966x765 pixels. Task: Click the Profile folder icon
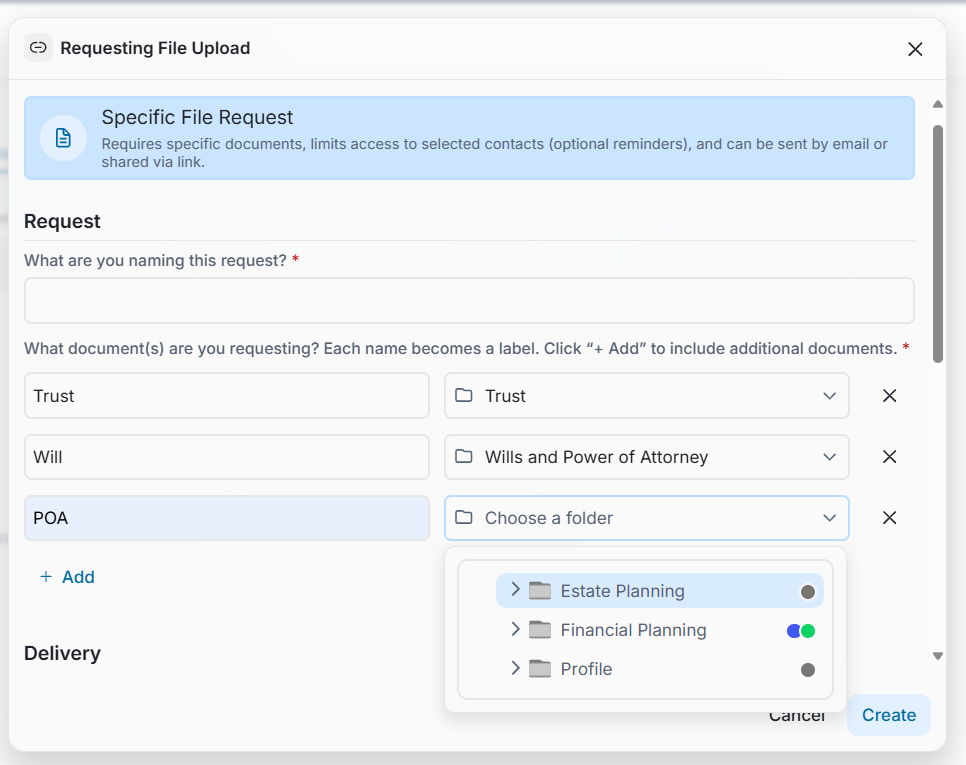click(x=540, y=668)
